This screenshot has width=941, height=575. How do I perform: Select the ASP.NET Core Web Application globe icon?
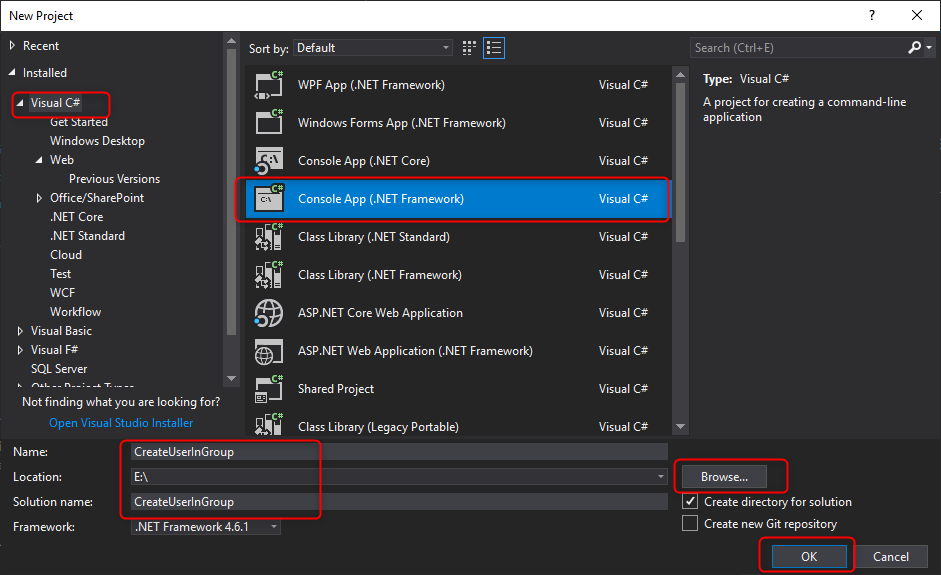[x=268, y=313]
